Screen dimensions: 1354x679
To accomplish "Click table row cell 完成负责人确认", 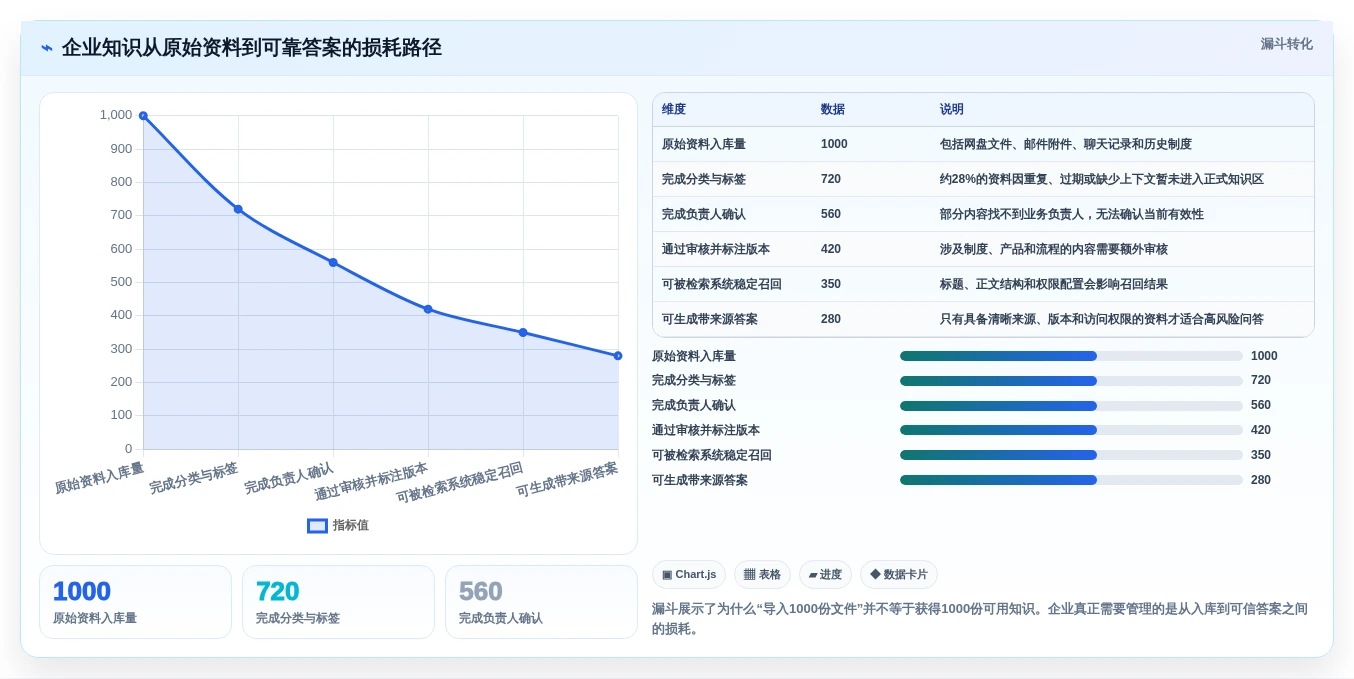I will pyautogui.click(x=704, y=214).
